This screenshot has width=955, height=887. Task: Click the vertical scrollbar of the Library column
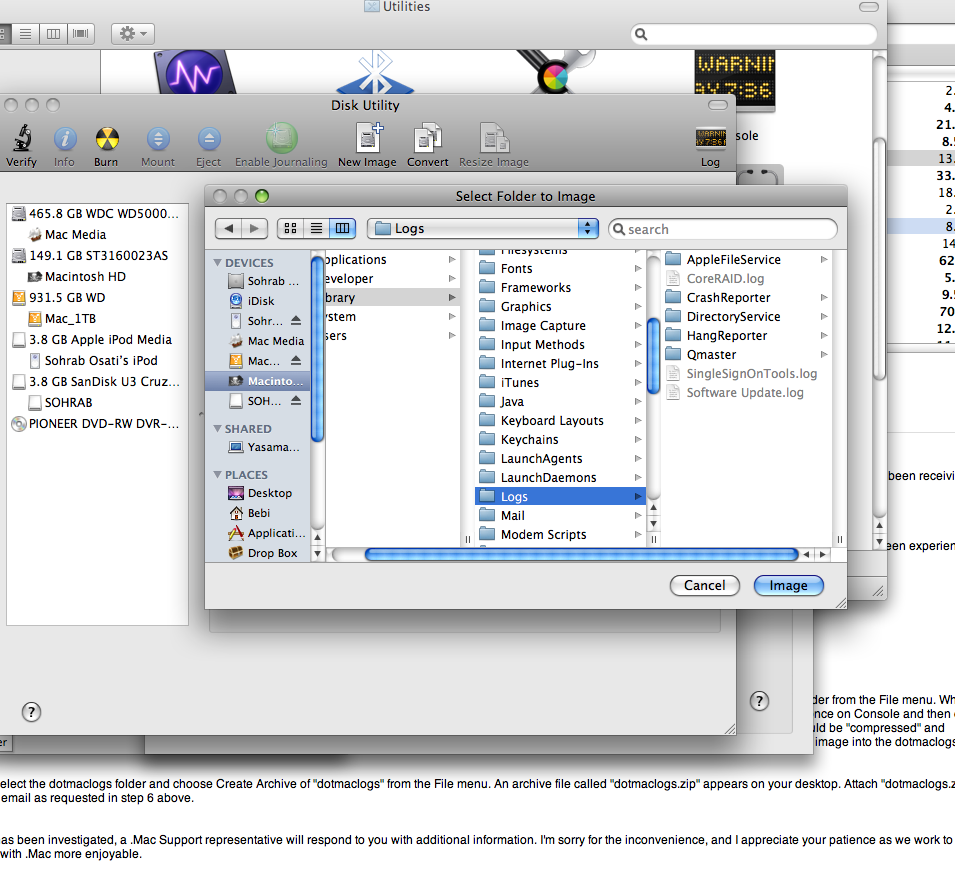coord(654,356)
